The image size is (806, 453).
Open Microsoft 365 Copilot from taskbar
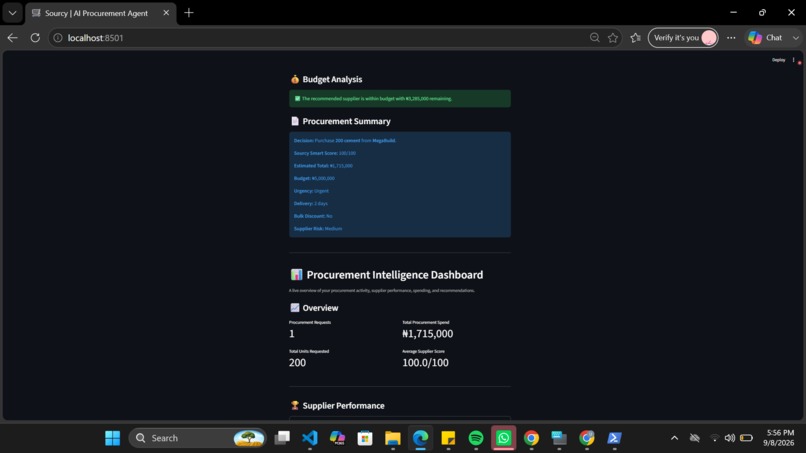[337, 438]
